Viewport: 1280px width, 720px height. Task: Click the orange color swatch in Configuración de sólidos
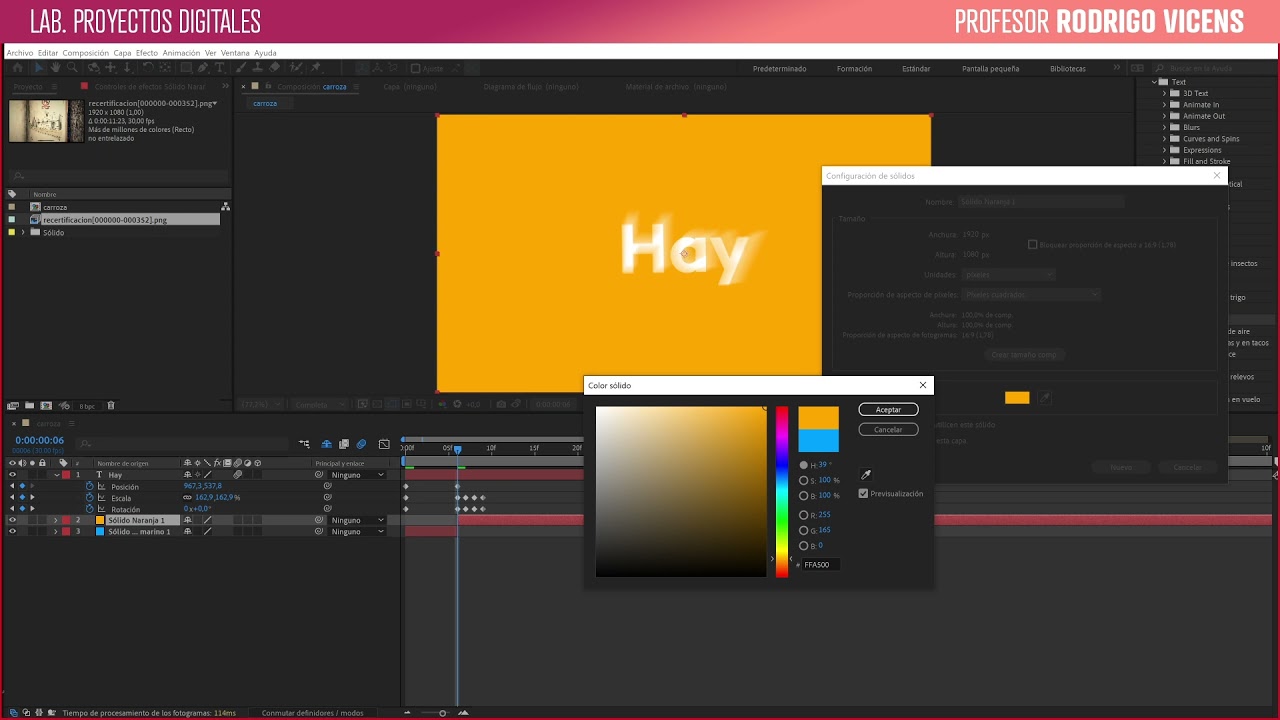click(1017, 398)
